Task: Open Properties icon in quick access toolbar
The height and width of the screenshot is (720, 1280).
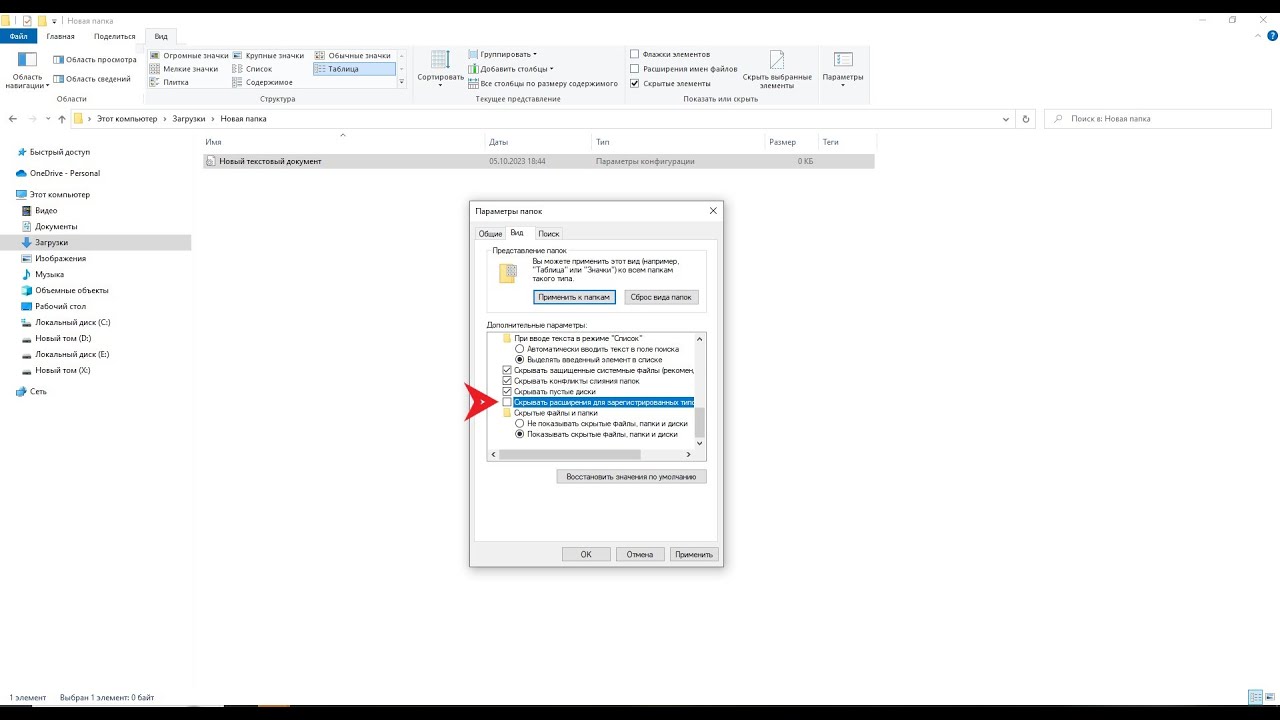Action: click(x=27, y=20)
